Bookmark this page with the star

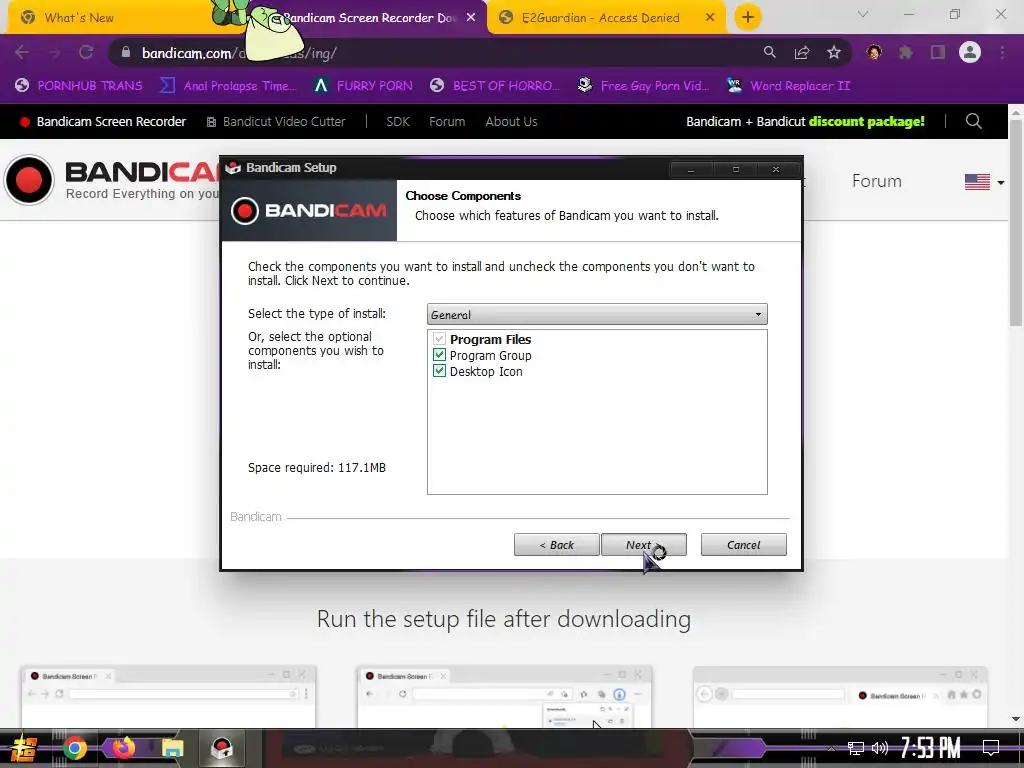coord(834,52)
